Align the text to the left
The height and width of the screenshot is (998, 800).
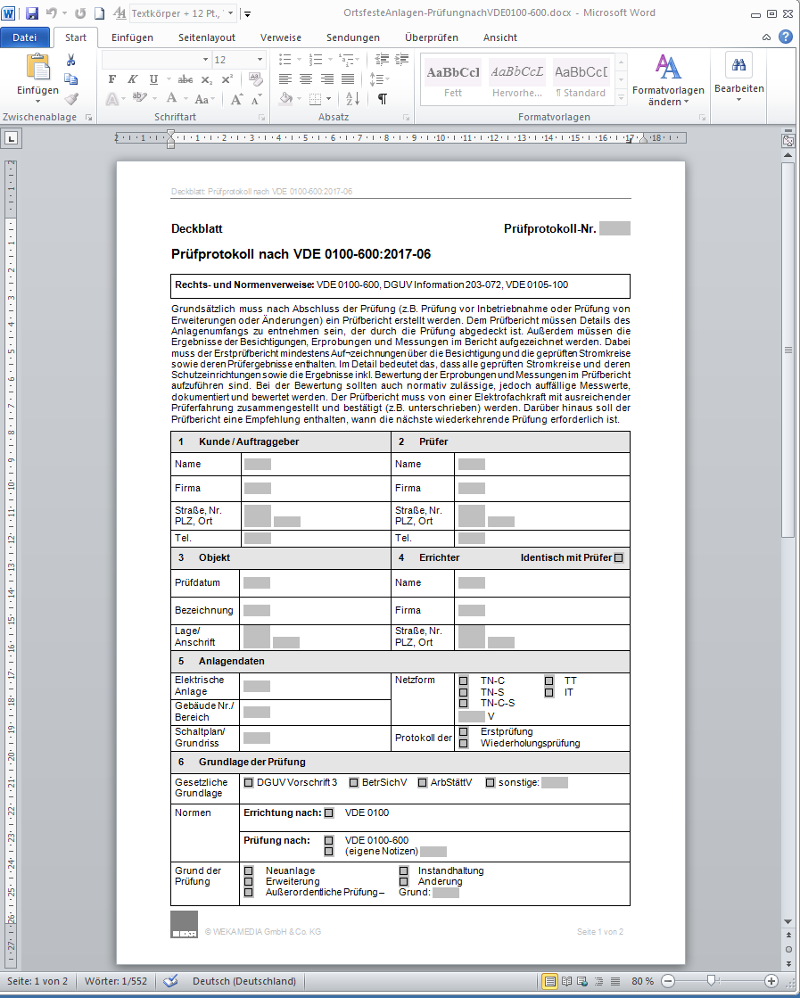[x=285, y=79]
